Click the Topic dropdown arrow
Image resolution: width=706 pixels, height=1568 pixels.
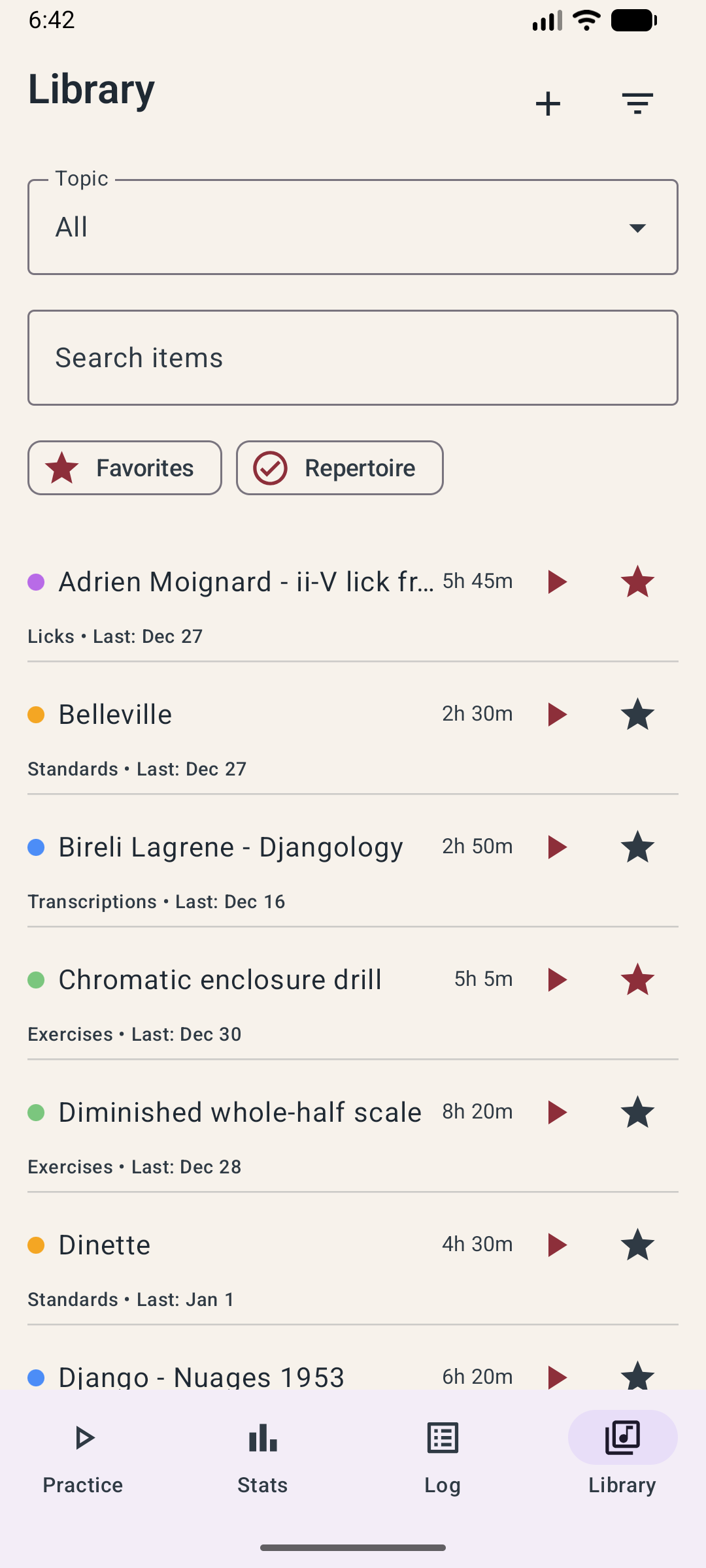637,227
